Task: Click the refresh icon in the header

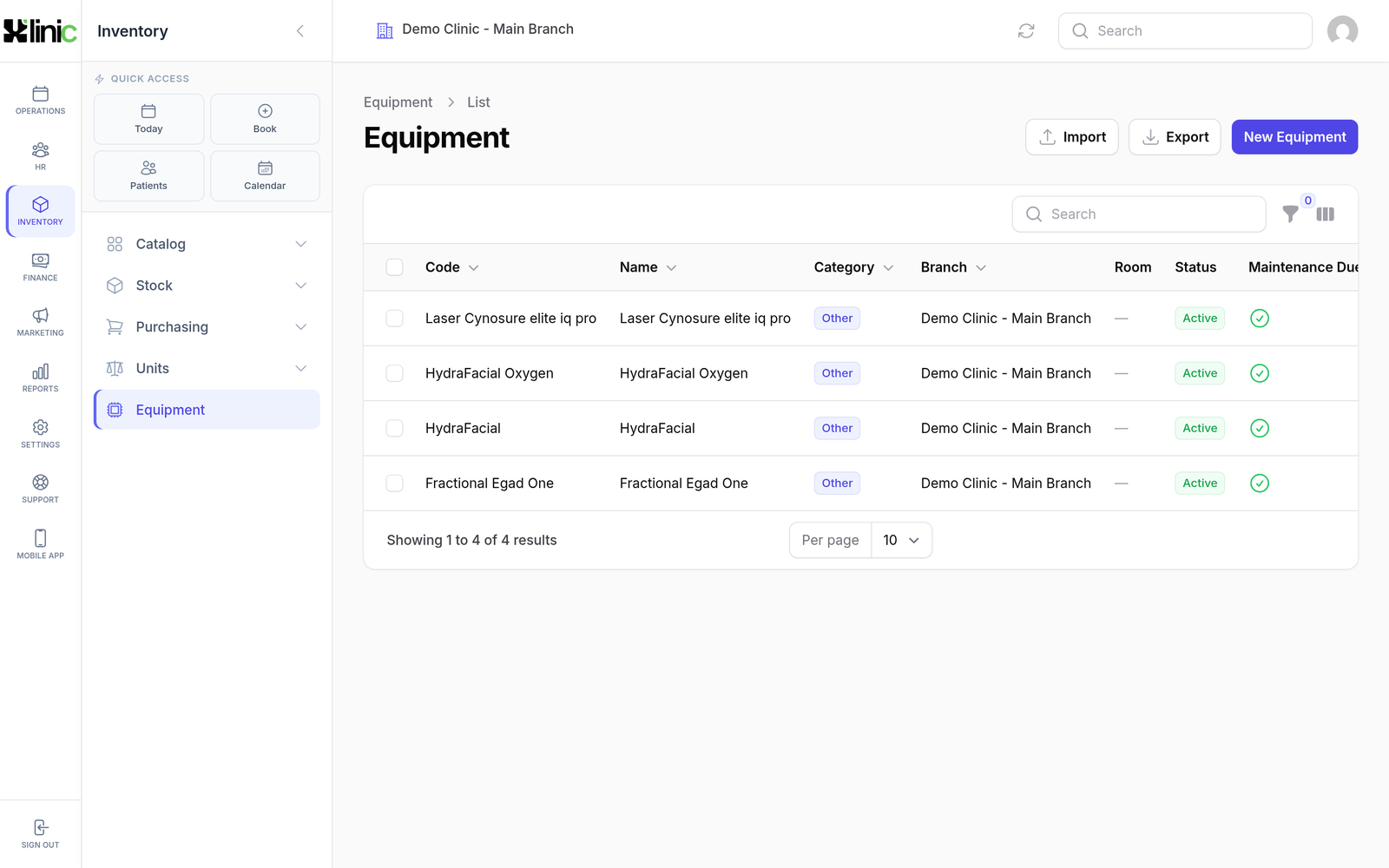Action: click(x=1026, y=31)
